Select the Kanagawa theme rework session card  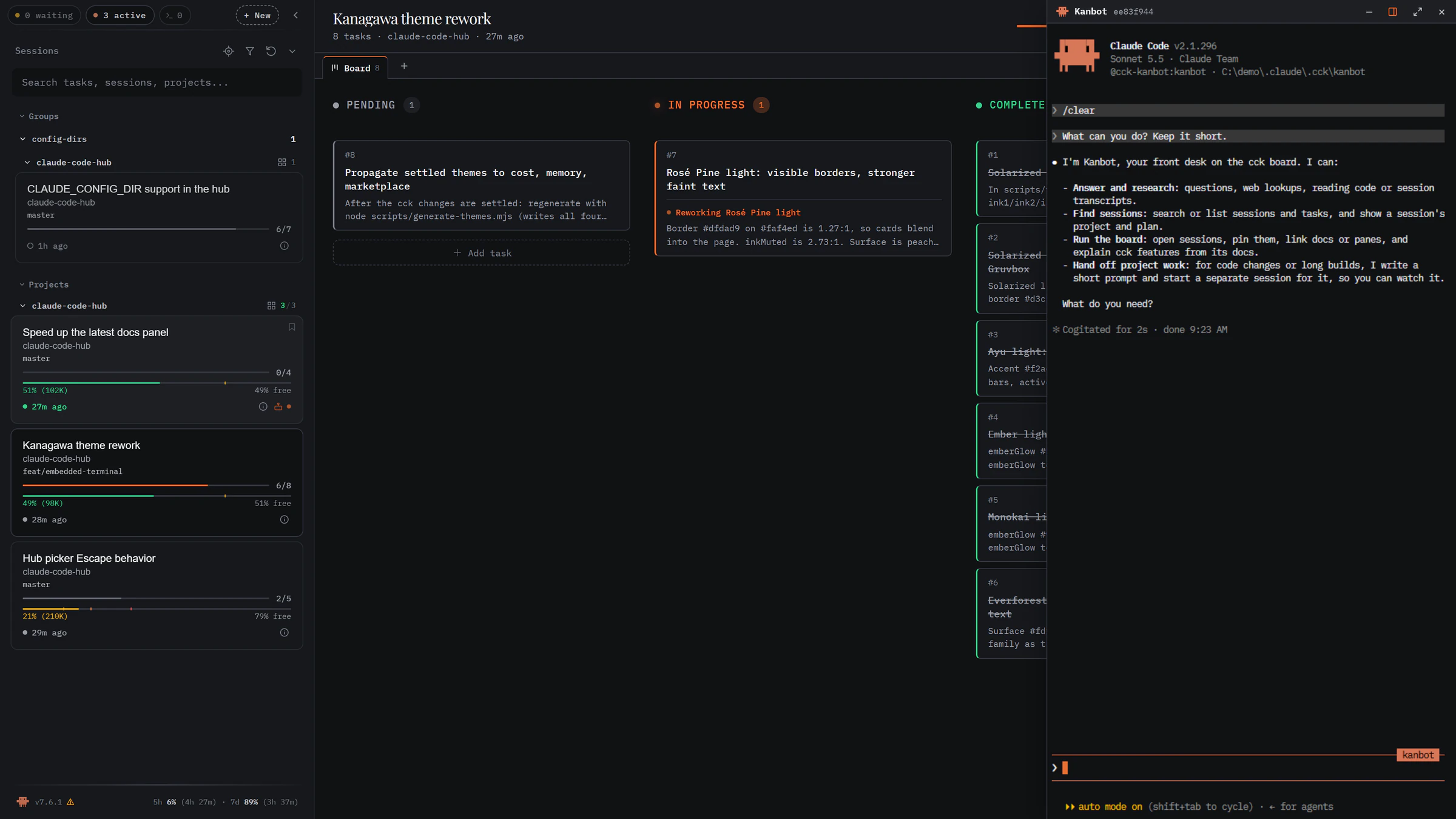157,482
